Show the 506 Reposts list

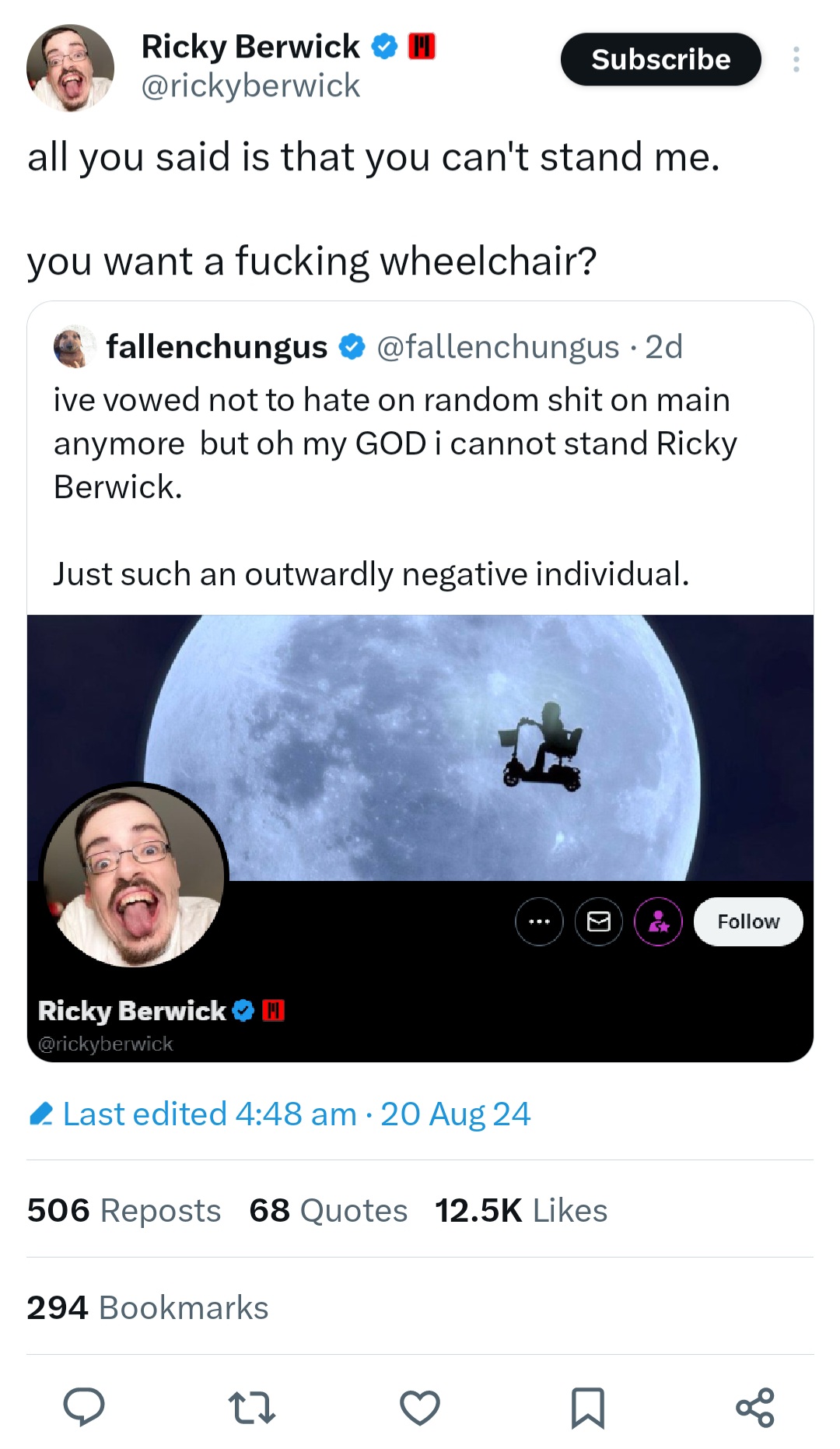point(124,1211)
